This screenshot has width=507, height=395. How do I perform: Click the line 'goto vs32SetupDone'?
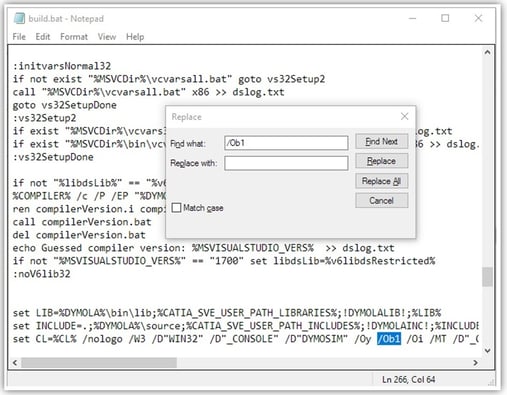65,105
